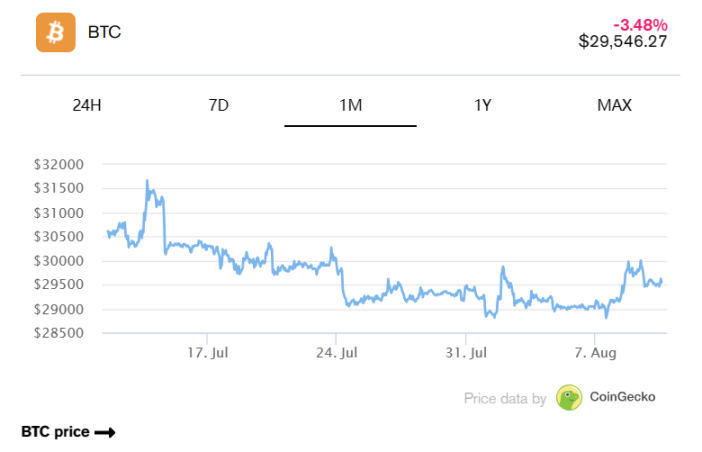Click the $29,546.27 current price
The height and width of the screenshot is (452, 702).
[x=623, y=41]
